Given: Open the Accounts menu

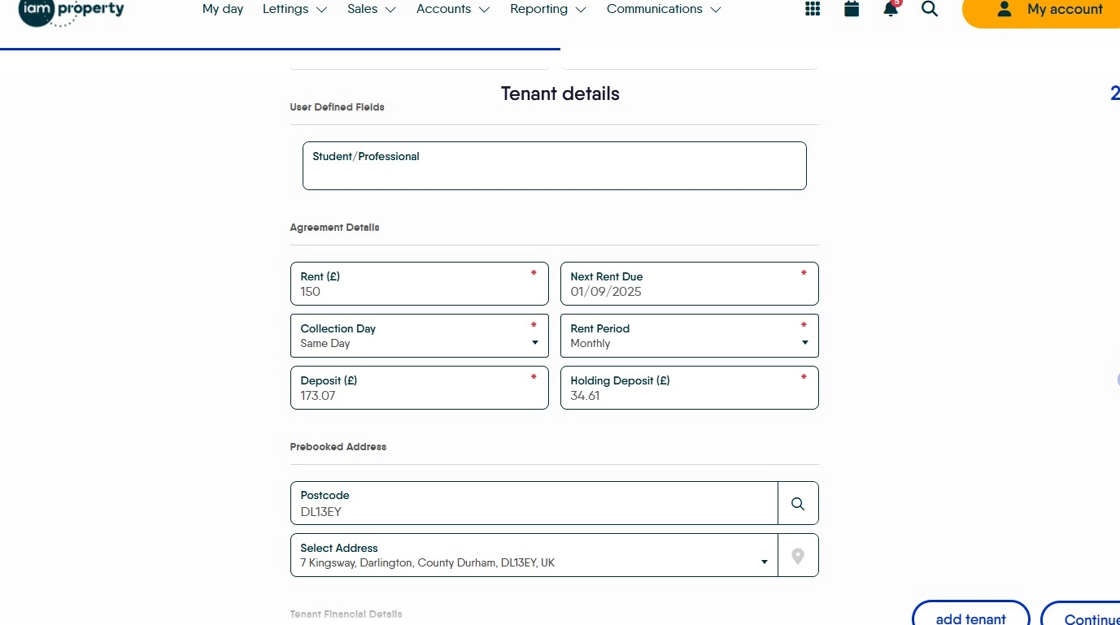Looking at the screenshot, I should coord(452,9).
